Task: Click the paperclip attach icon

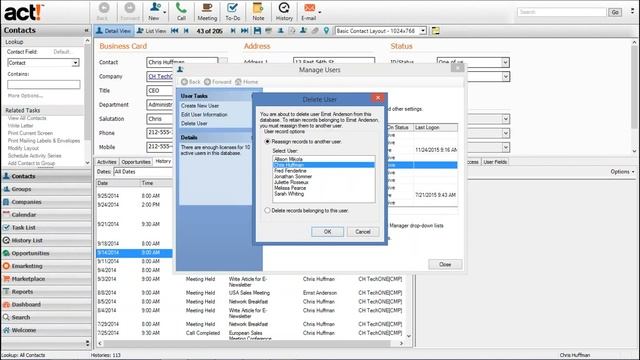Action: pos(315,31)
